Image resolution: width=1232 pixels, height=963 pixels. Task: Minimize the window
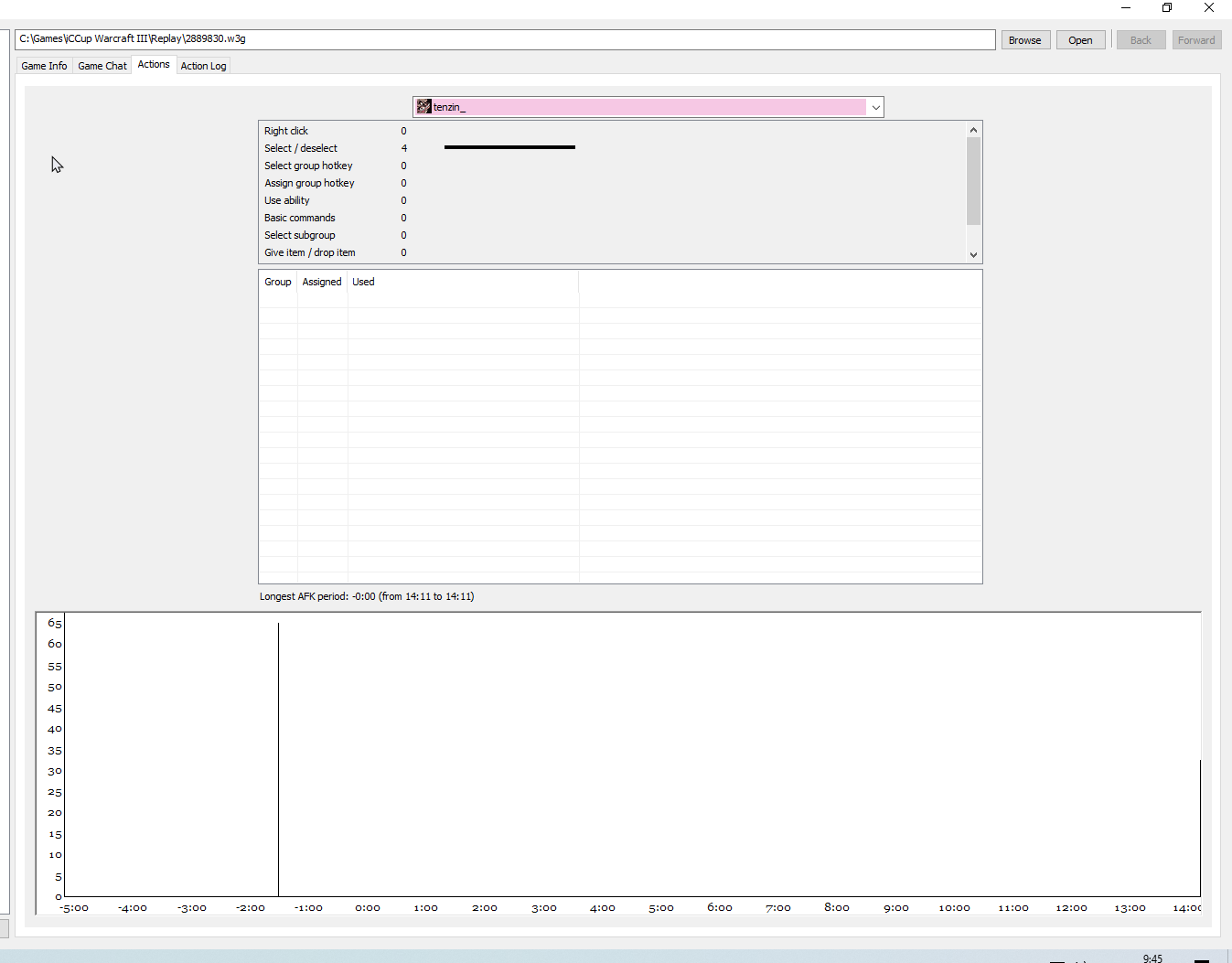[x=1126, y=7]
